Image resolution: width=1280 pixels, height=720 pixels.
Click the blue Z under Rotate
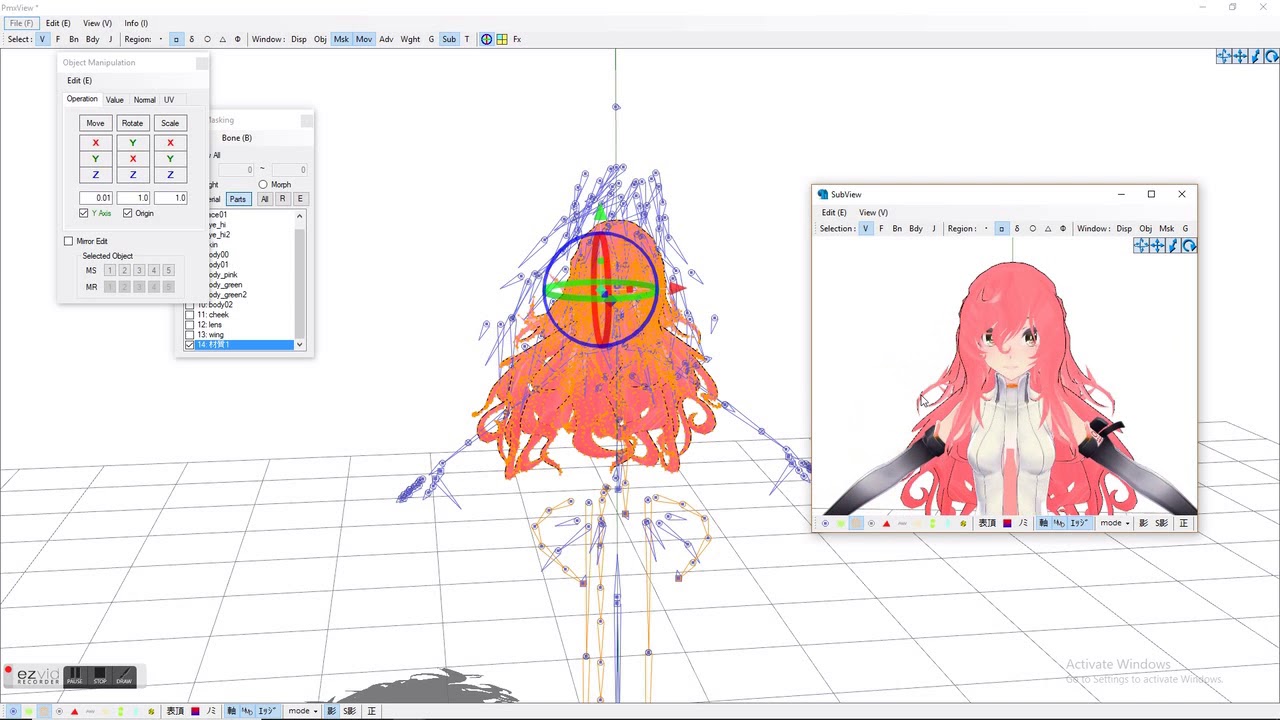pos(132,175)
